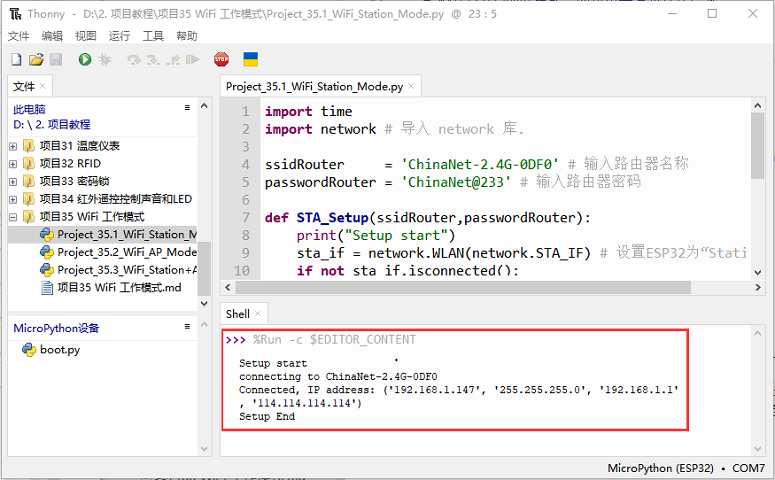Click the Debug script bug icon

click(105, 60)
